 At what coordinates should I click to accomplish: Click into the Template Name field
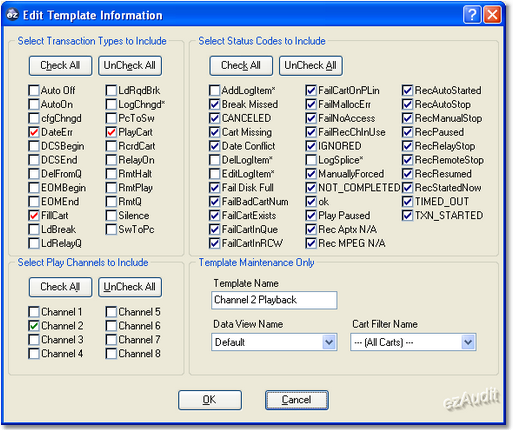pyautogui.click(x=274, y=300)
